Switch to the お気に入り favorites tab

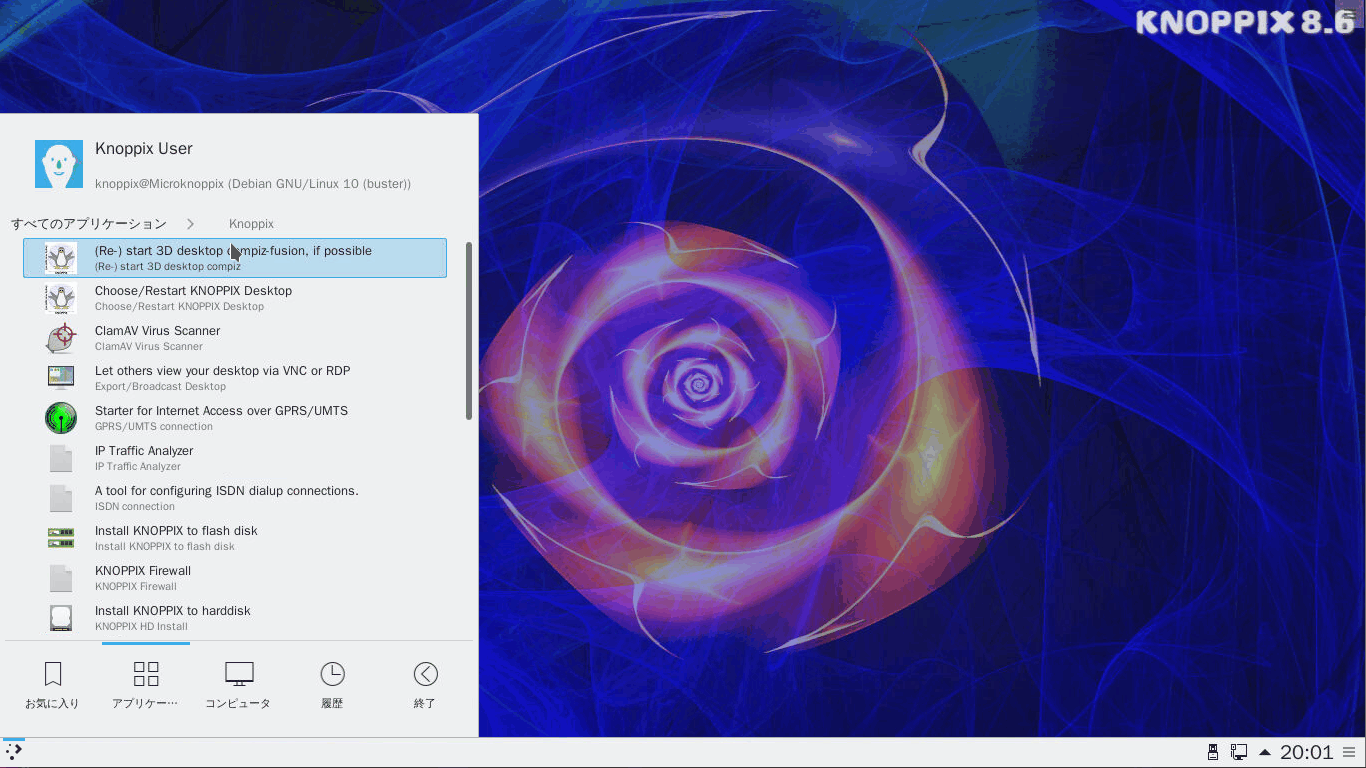[x=52, y=685]
